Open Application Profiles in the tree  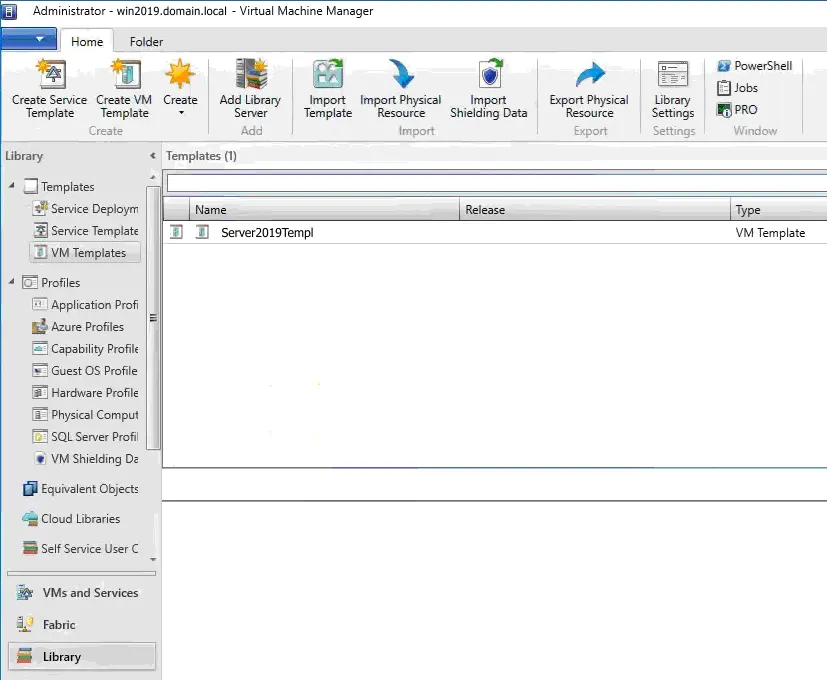(86, 304)
